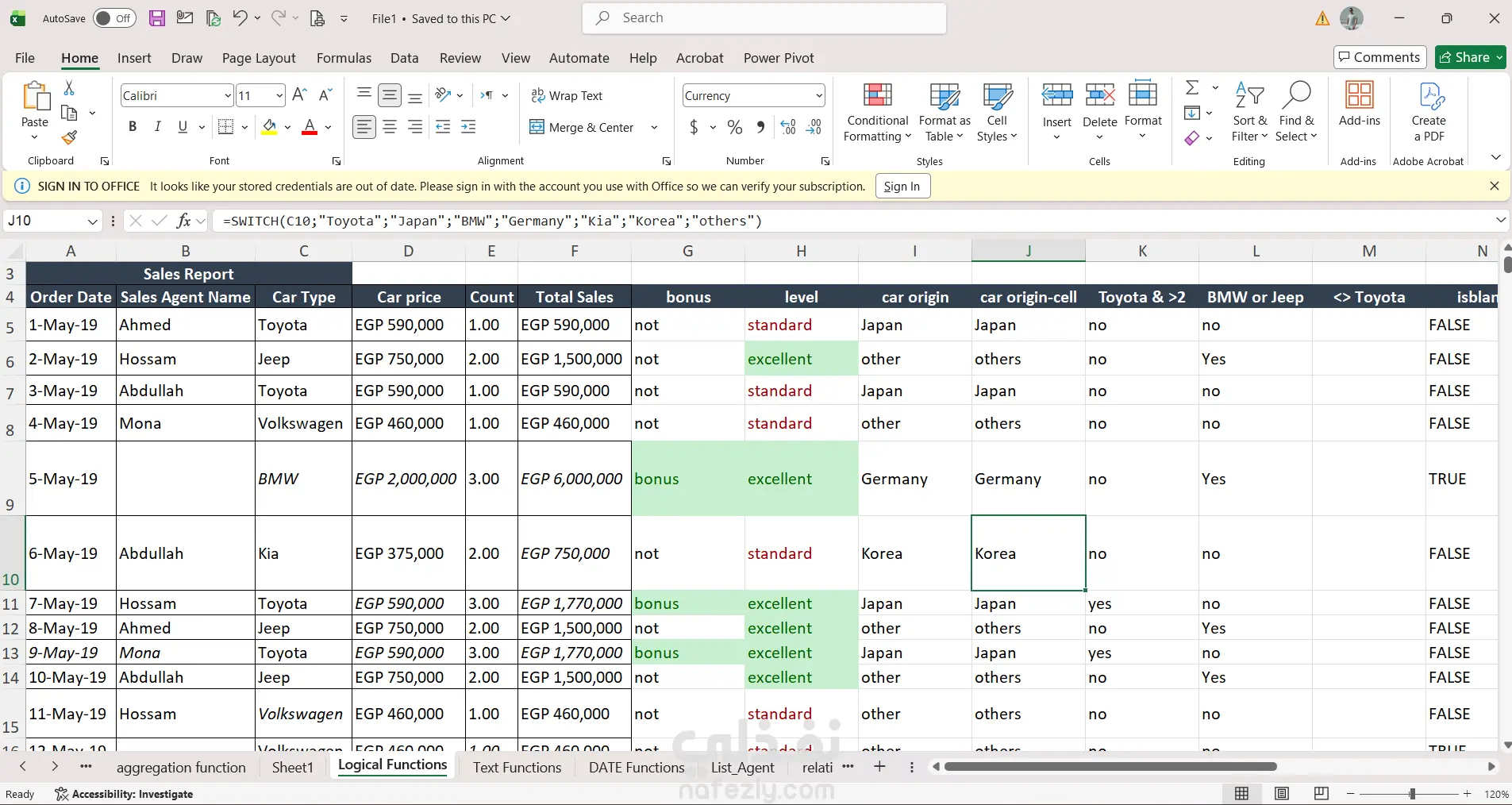Click the Search box in the title bar
This screenshot has width=1512, height=805.
(x=764, y=18)
